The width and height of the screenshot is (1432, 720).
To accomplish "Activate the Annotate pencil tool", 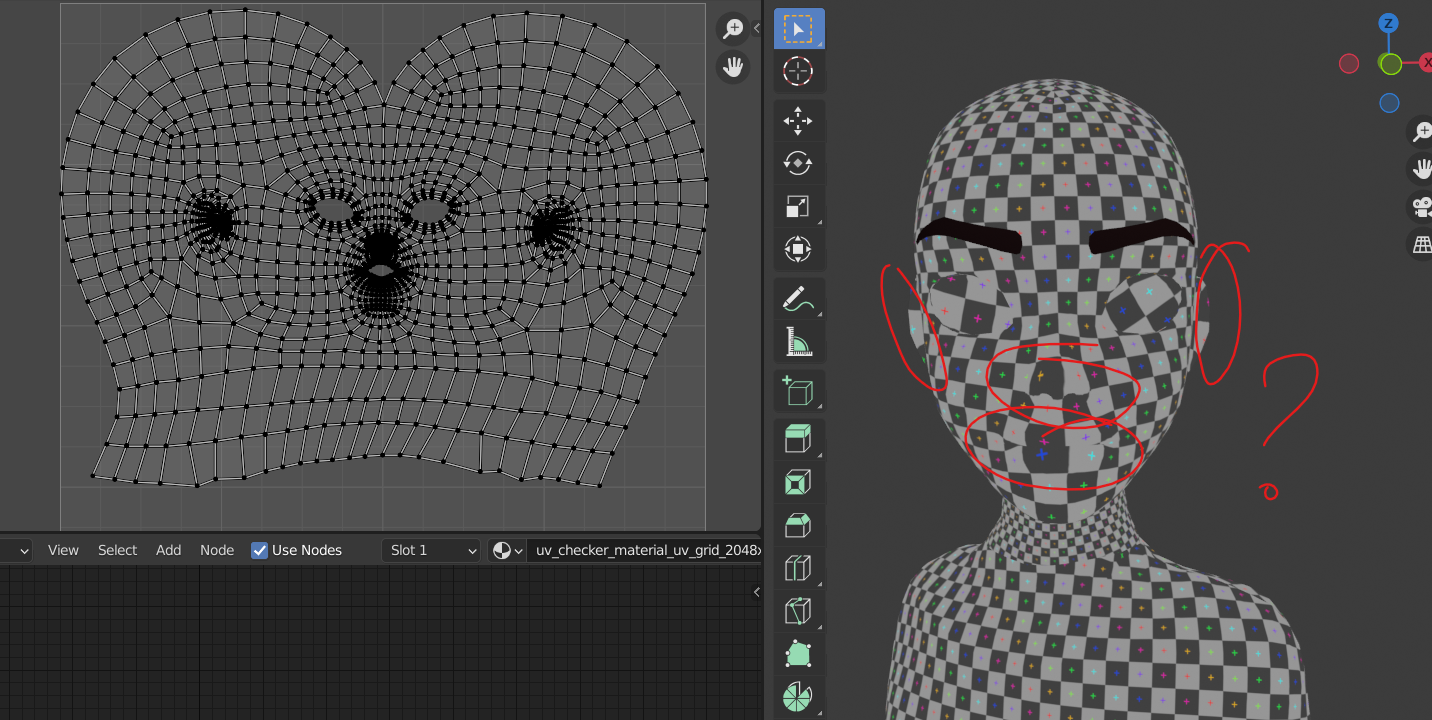I will point(798,298).
